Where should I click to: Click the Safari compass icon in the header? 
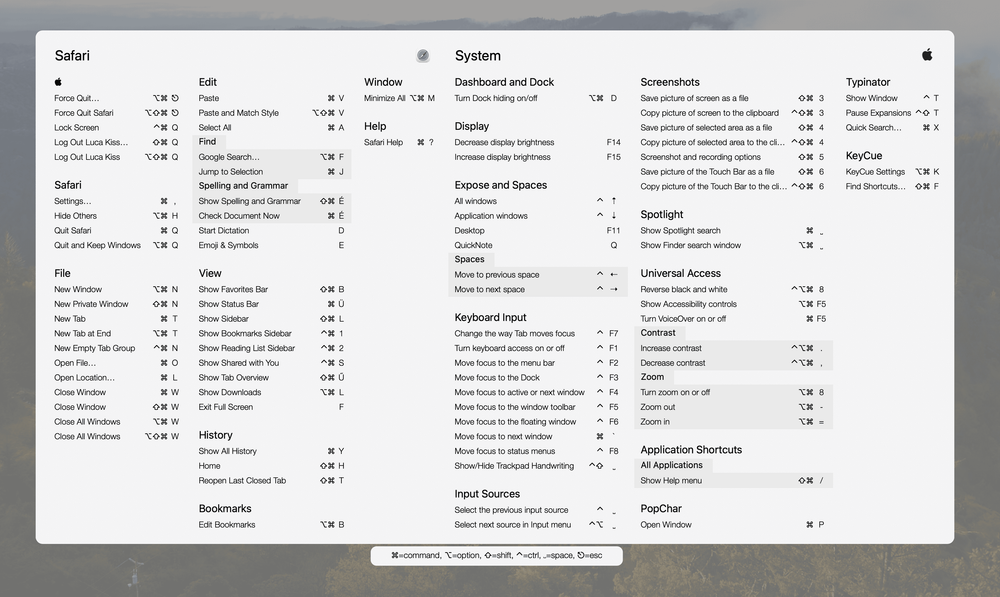click(423, 55)
